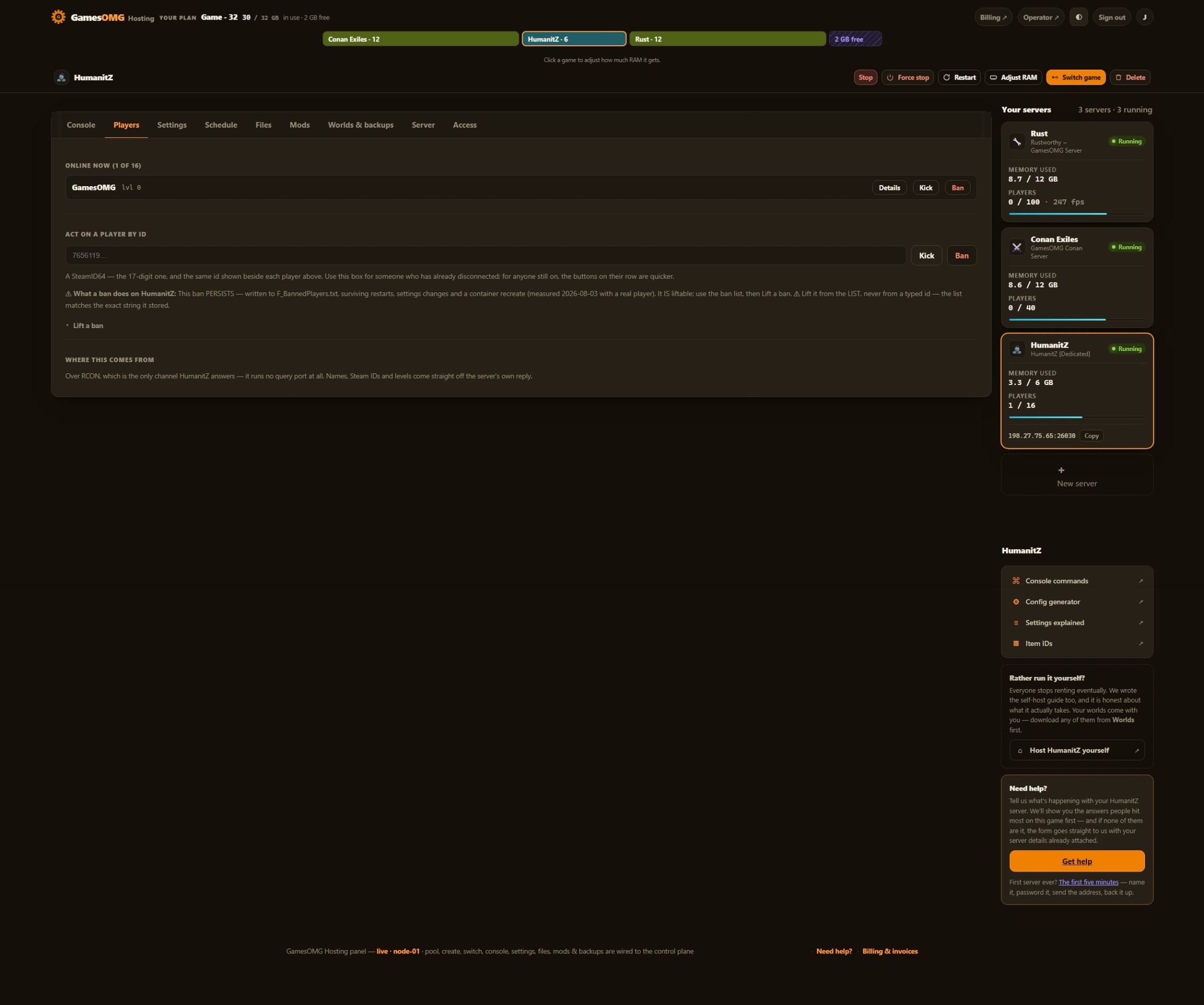Open Item IDs reference
Image resolution: width=1204 pixels, height=1005 pixels.
1077,643
